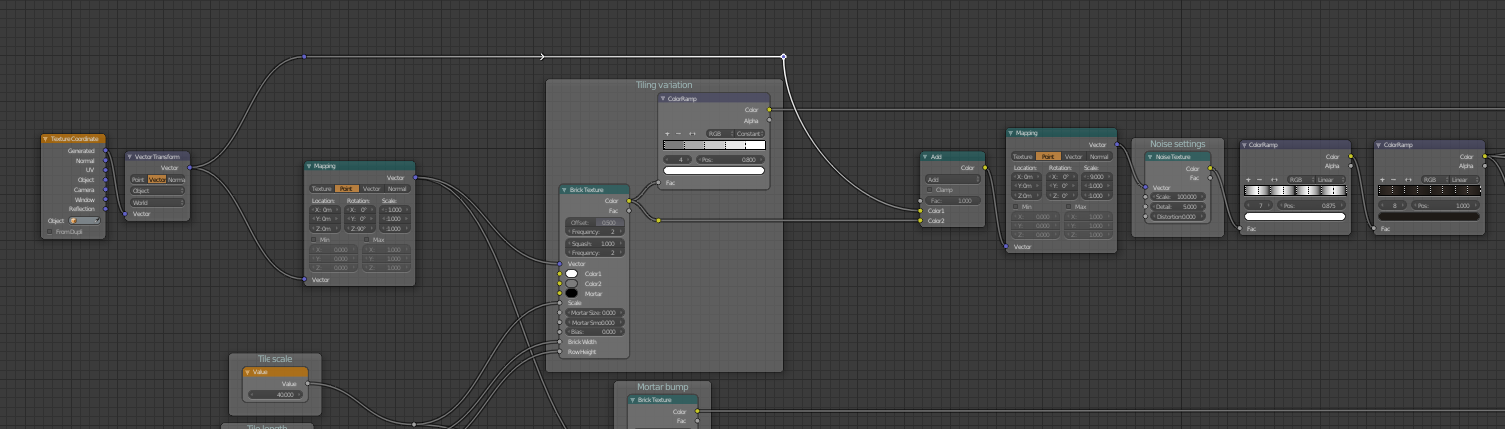Click the Fac slider in Add node
Image resolution: width=1505 pixels, height=429 pixels.
point(953,200)
